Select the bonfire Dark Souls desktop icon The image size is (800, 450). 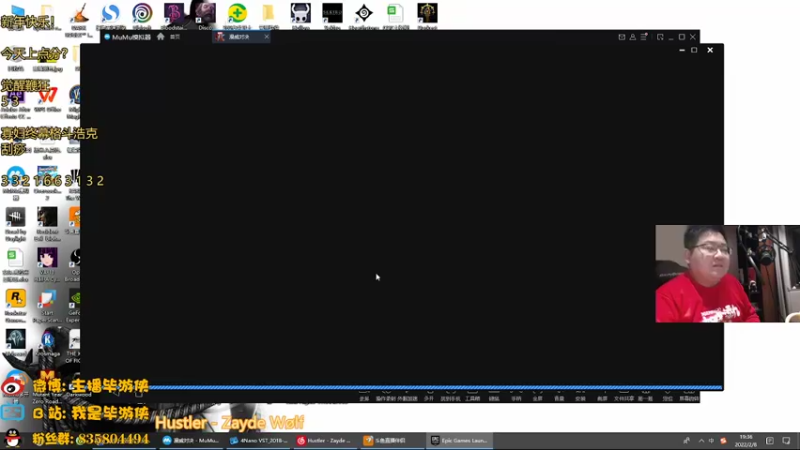(x=79, y=18)
